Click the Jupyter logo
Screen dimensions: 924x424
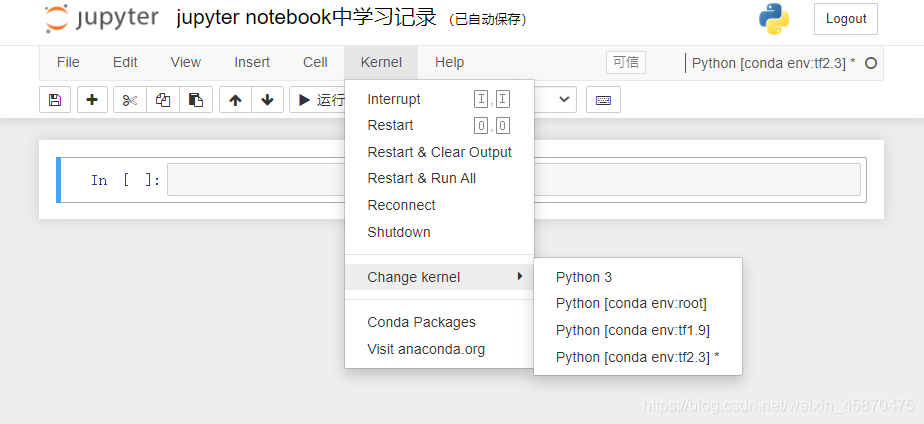[102, 18]
